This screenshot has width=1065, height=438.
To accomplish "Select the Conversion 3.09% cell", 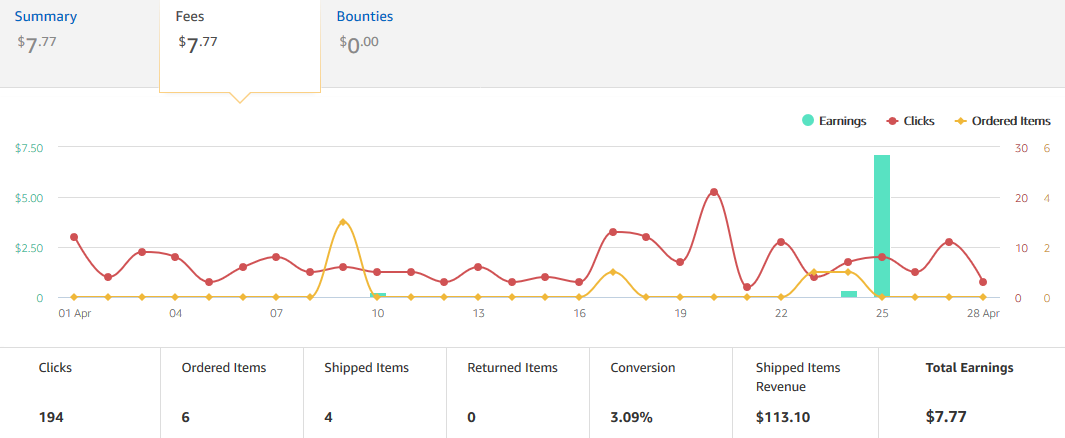I will [661, 393].
